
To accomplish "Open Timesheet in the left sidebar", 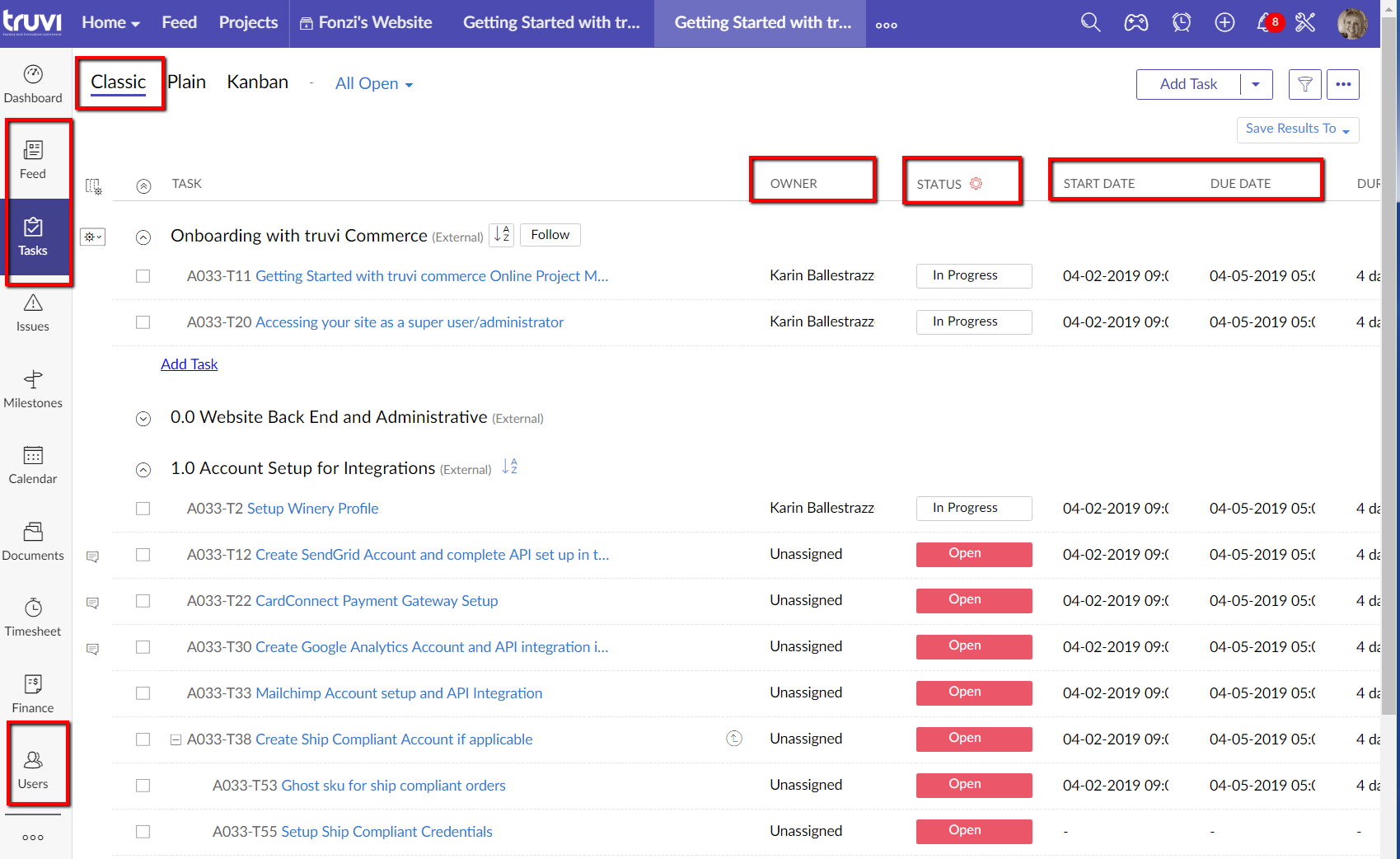I will (x=33, y=618).
